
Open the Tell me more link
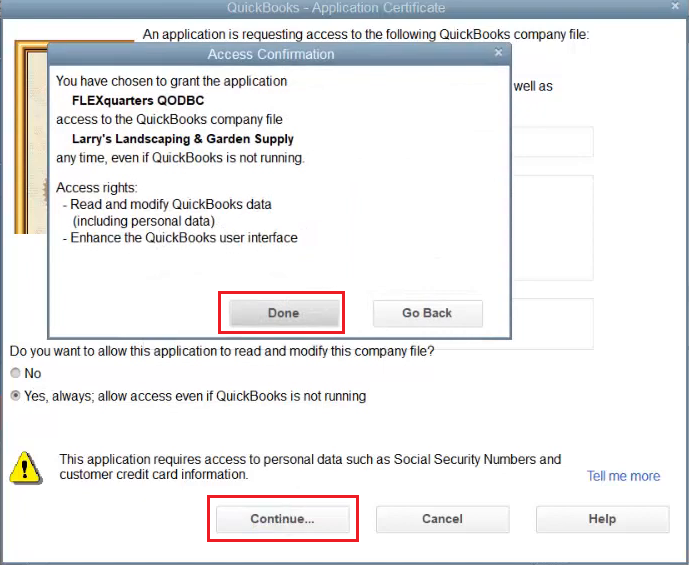pos(623,476)
